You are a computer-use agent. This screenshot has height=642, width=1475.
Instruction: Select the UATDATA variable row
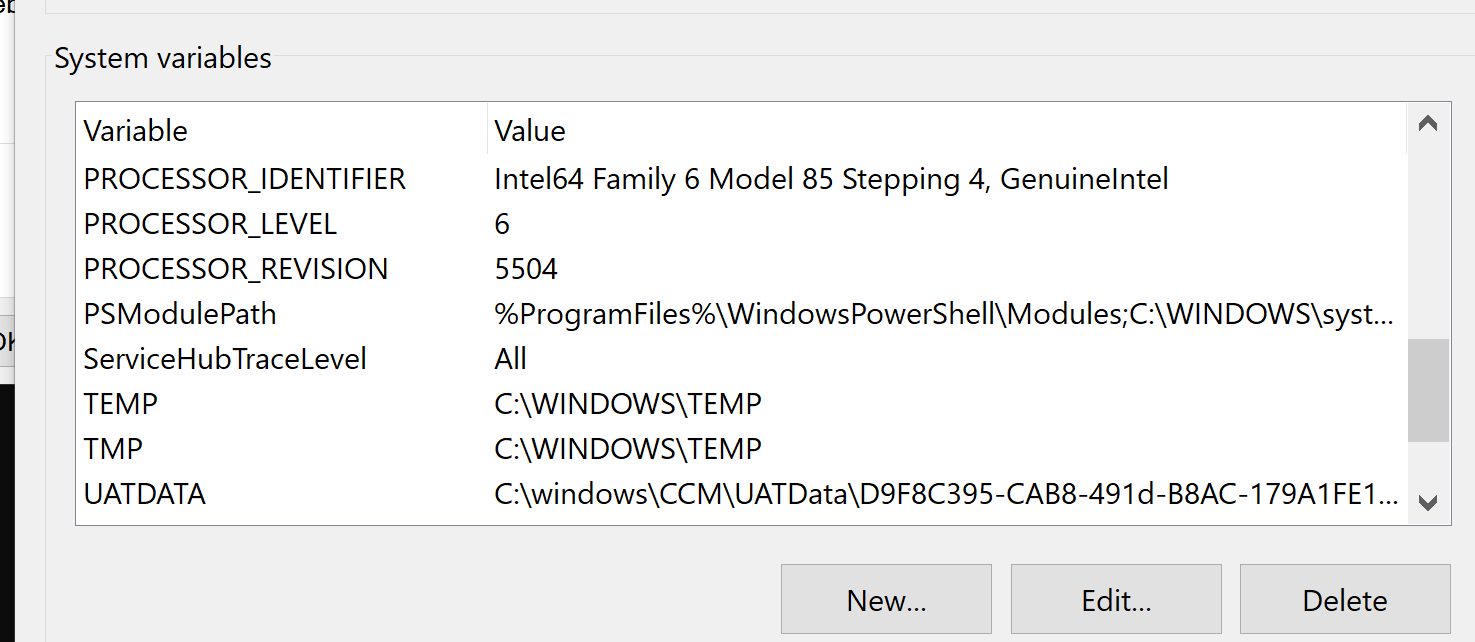click(x=144, y=493)
